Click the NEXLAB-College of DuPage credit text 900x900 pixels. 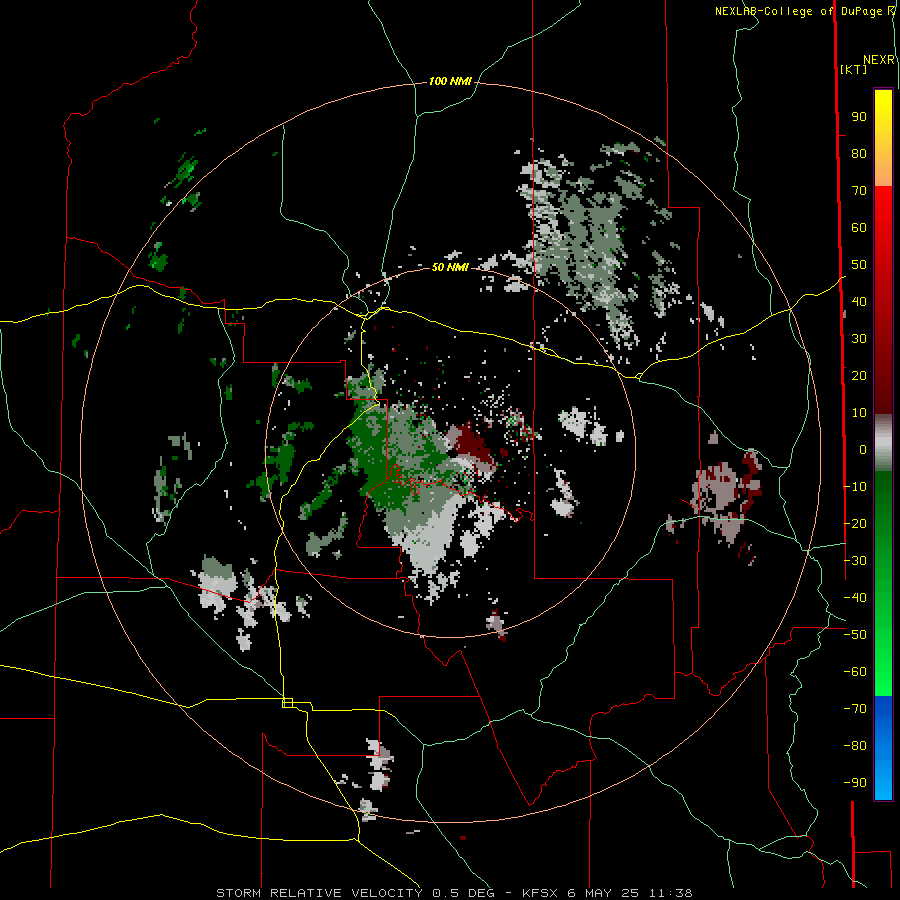pos(804,11)
